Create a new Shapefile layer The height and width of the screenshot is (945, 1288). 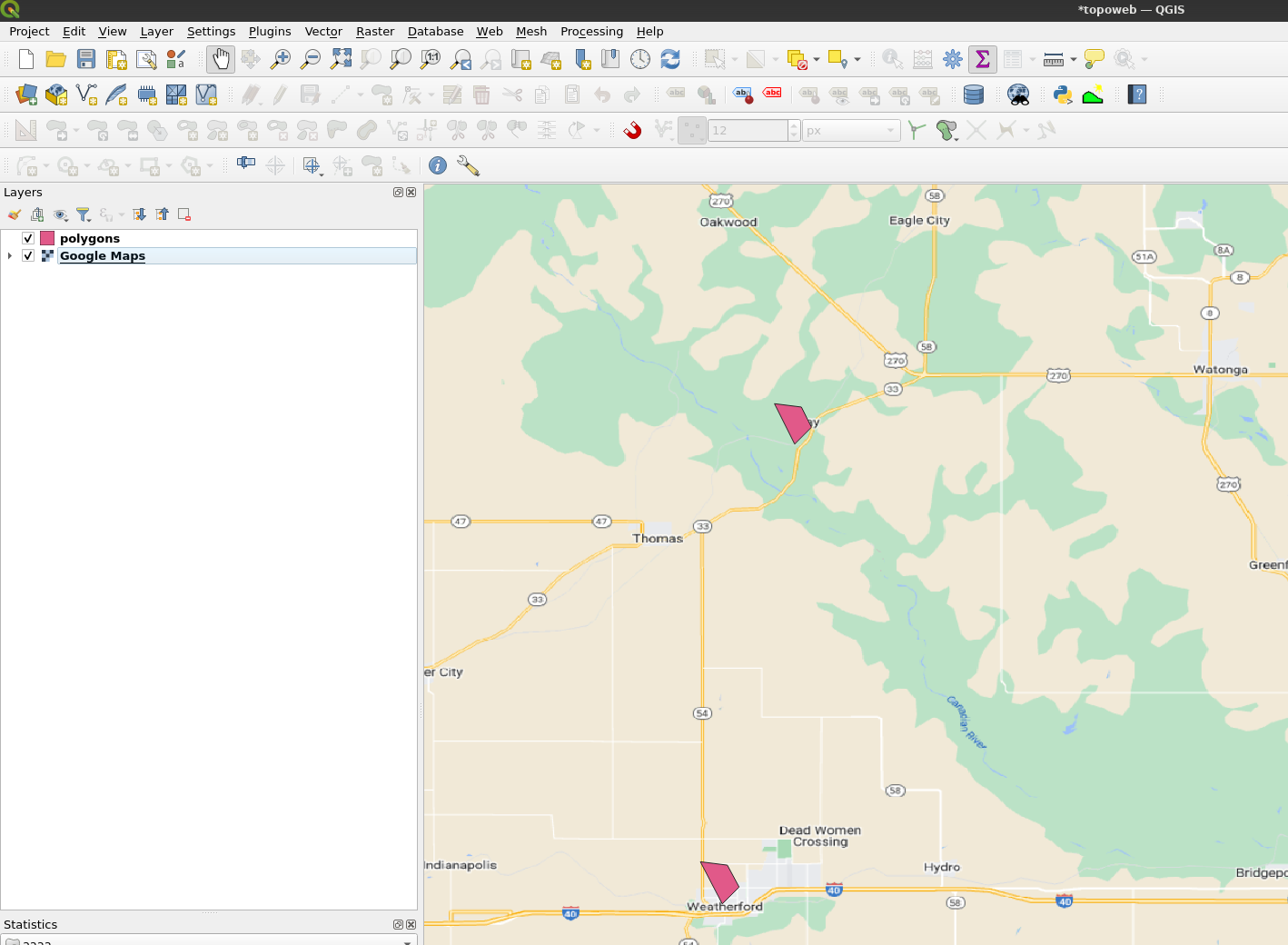(x=86, y=94)
